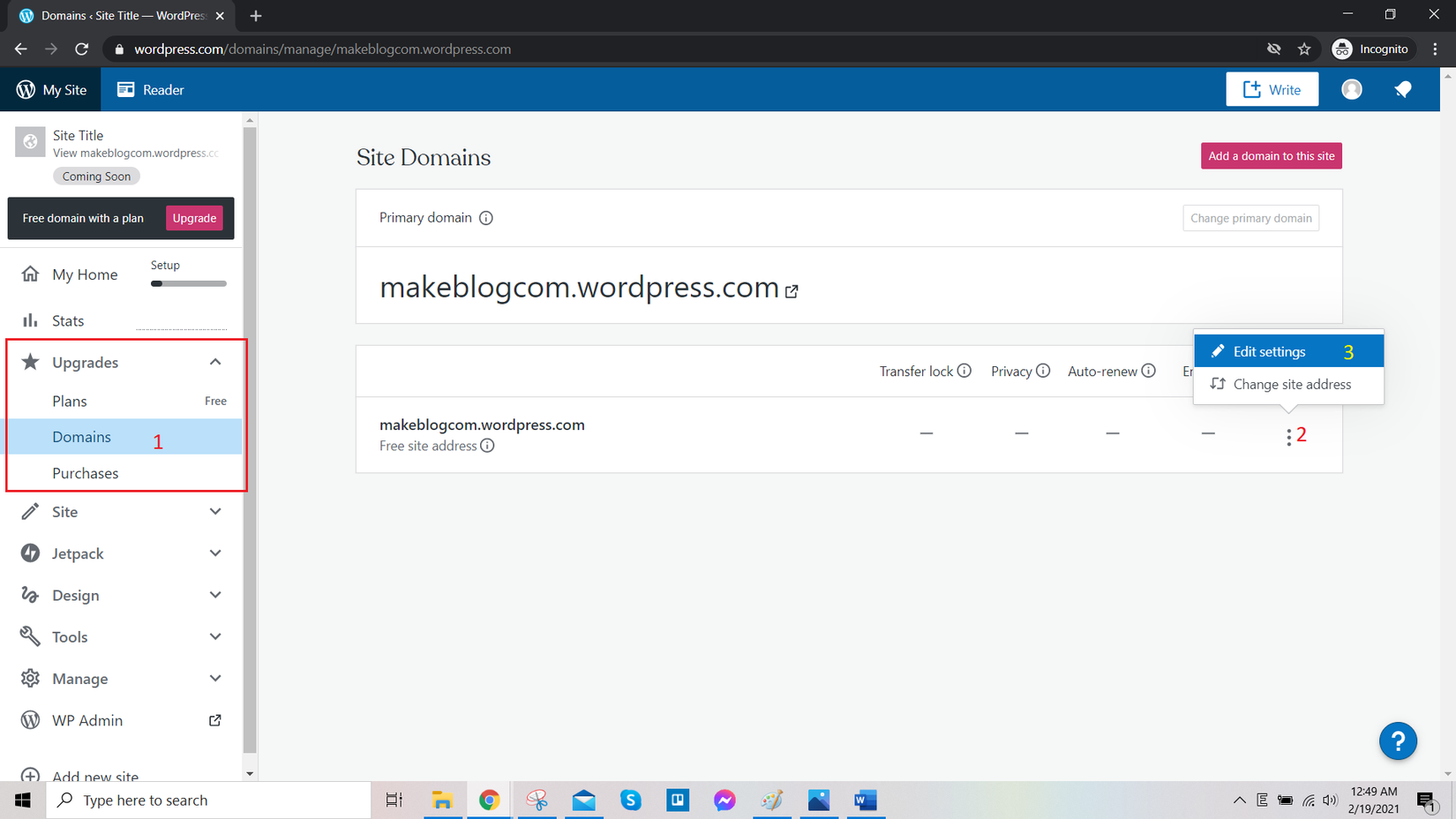Click the Privacy info icon
Viewport: 1456px width, 819px height.
click(1043, 371)
